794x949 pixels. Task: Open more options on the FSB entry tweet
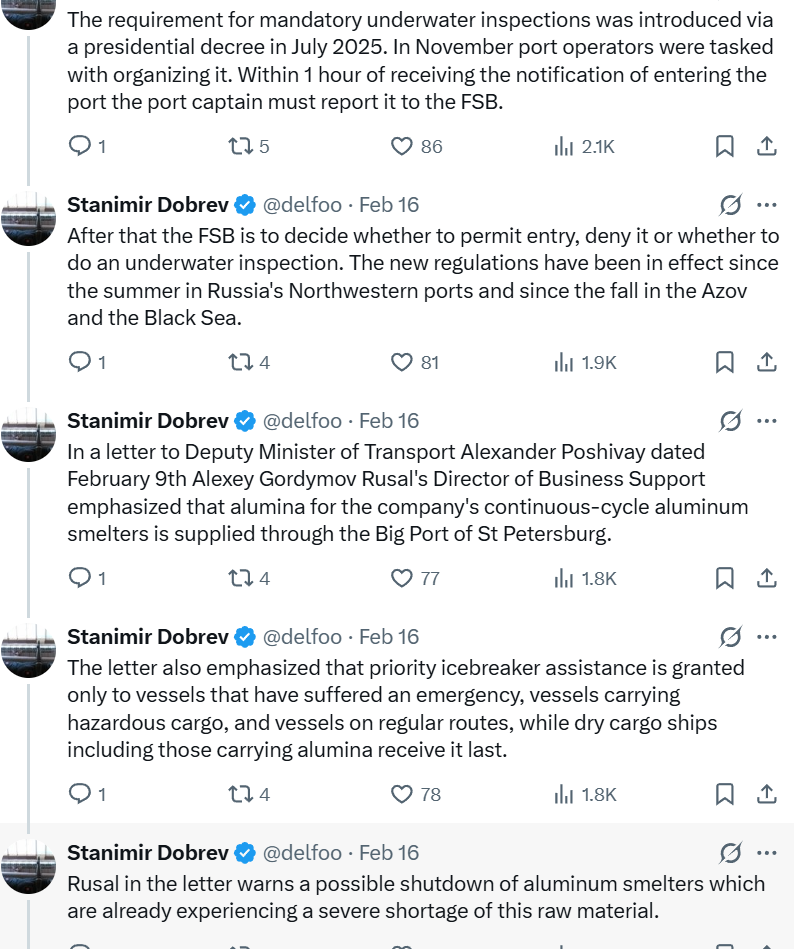(767, 205)
